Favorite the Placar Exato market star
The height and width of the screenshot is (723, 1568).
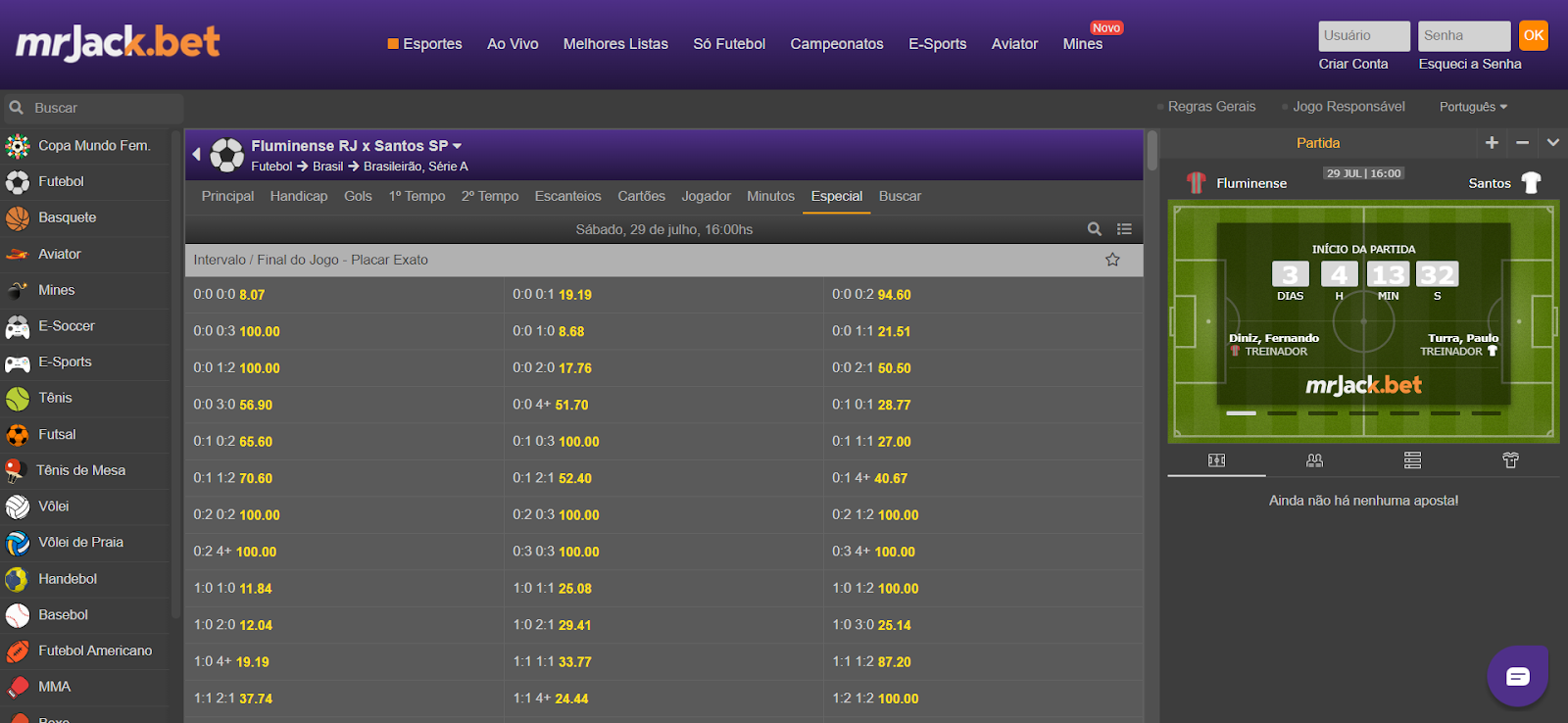(1112, 260)
